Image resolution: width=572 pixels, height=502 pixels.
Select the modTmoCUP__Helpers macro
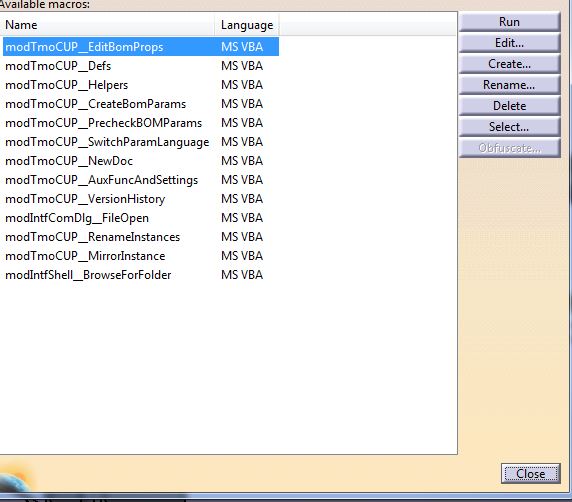click(x=141, y=85)
